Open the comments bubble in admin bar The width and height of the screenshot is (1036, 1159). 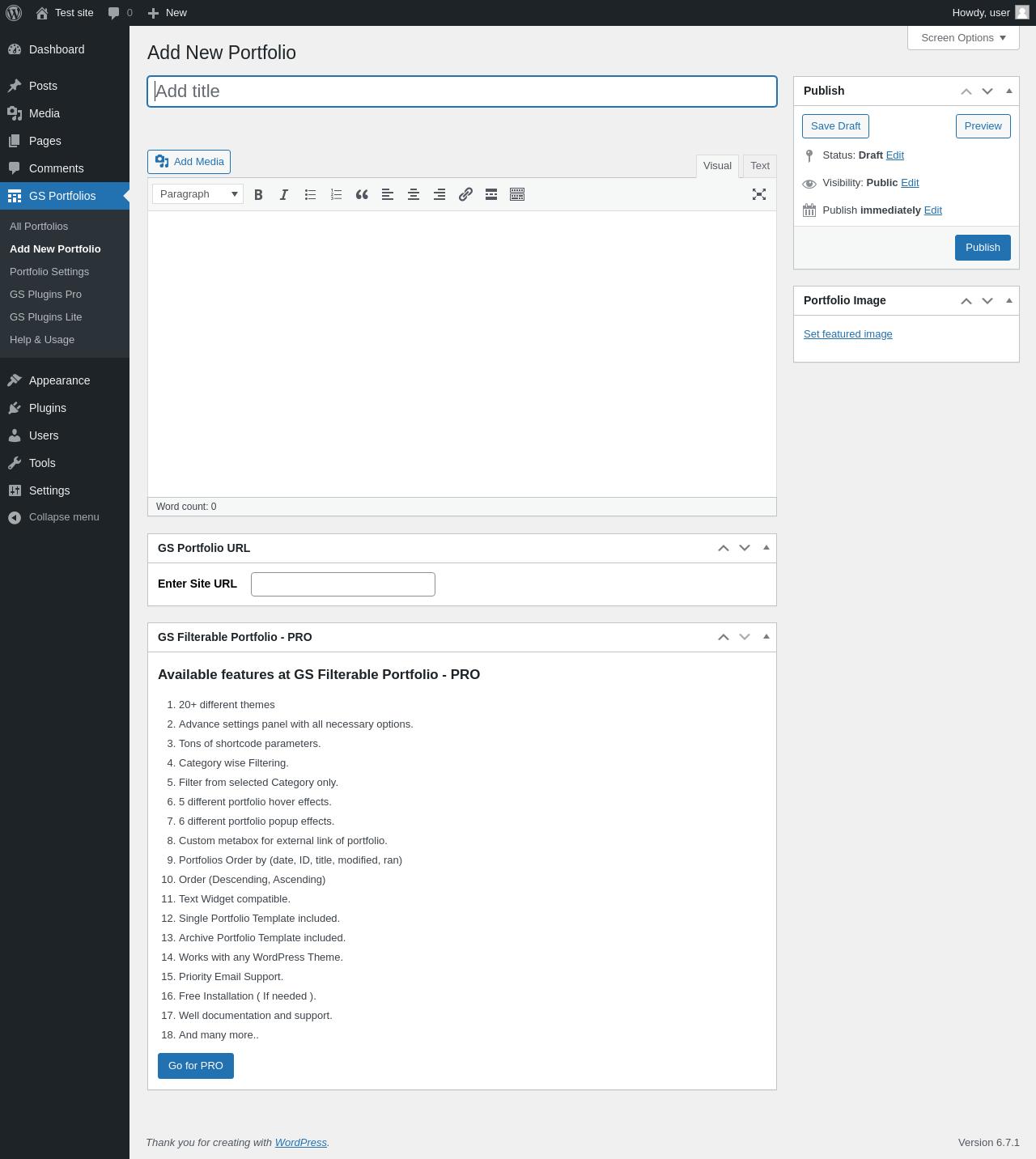(120, 13)
